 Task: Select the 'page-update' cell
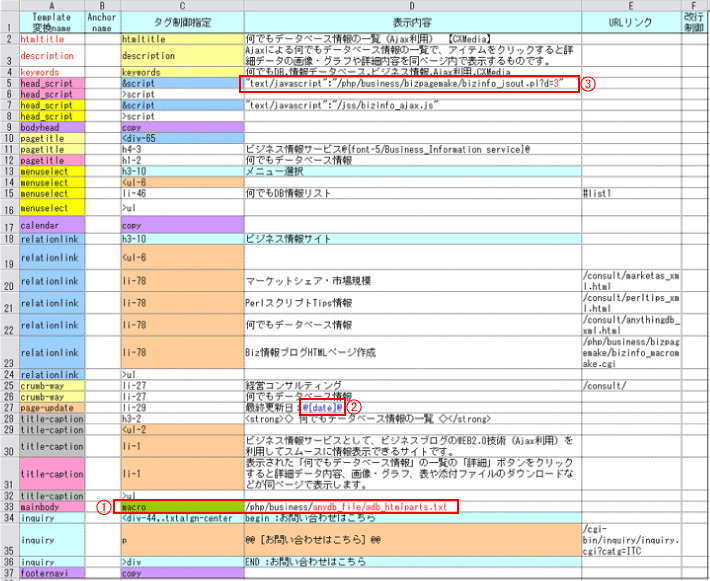pyautogui.click(x=52, y=408)
